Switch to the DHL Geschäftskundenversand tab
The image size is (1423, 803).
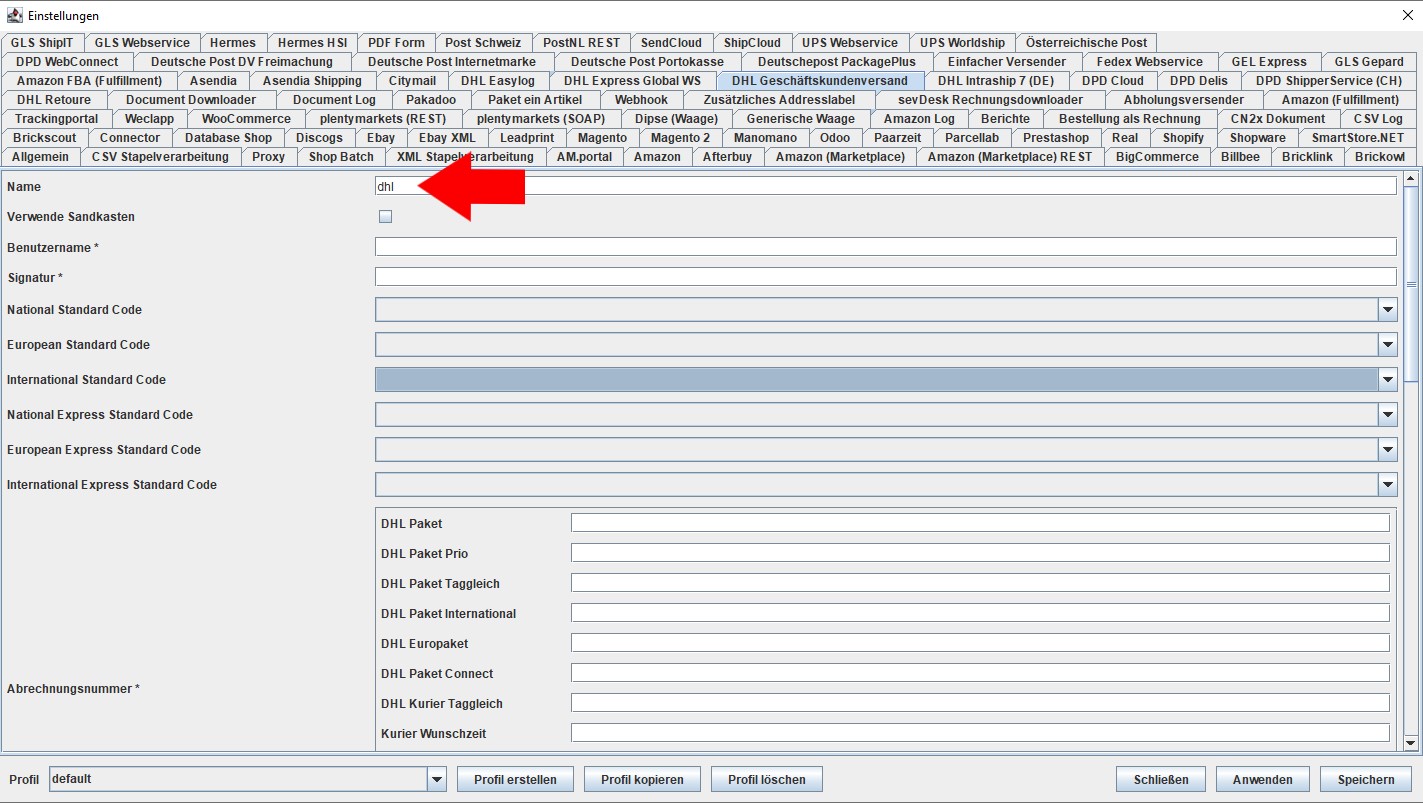[820, 81]
